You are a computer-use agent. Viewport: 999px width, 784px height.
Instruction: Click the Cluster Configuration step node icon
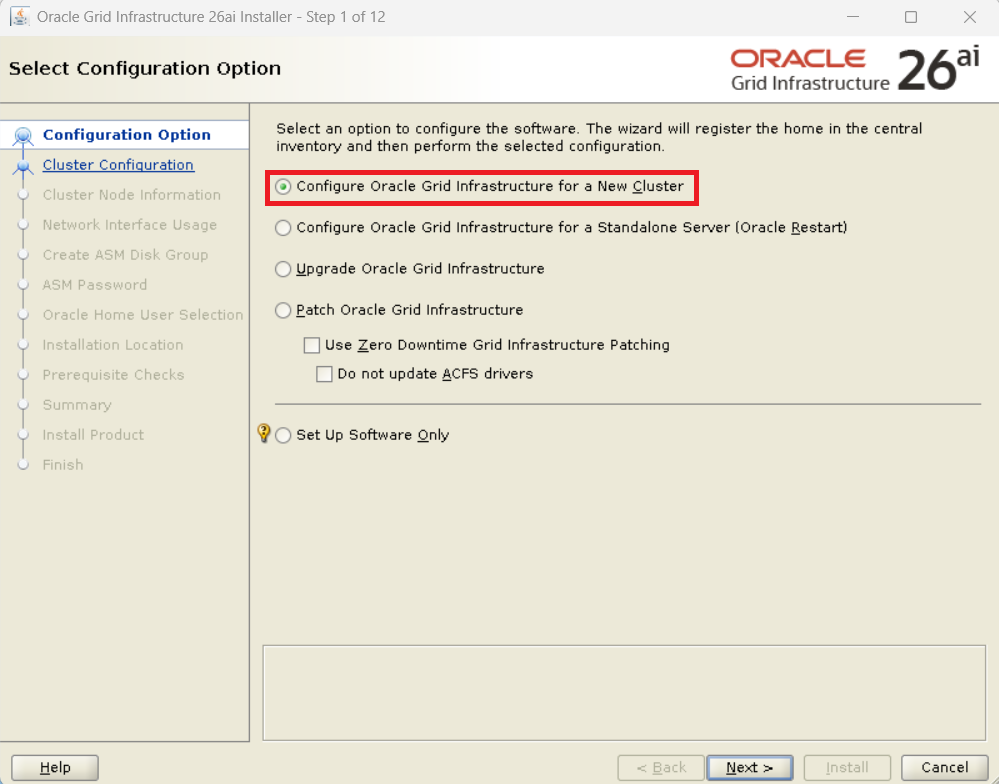click(22, 166)
